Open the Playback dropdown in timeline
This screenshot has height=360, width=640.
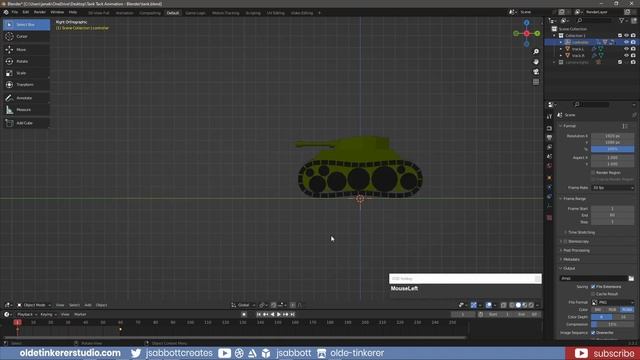tap(27, 315)
